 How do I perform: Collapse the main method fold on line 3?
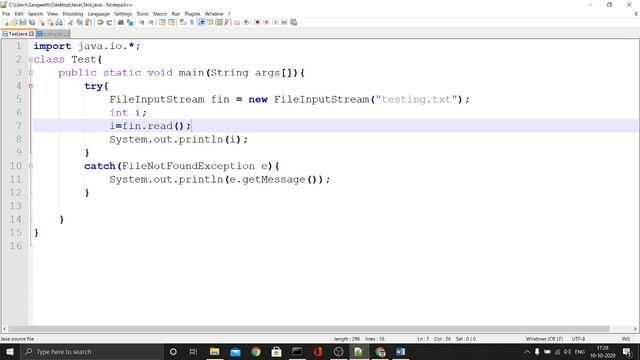click(31, 73)
